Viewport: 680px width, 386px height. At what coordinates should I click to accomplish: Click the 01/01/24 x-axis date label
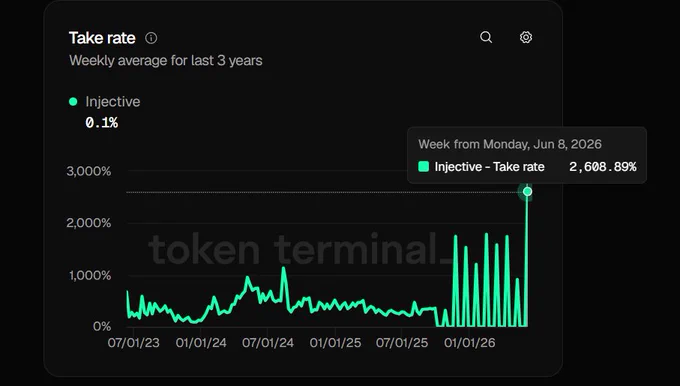[201, 343]
